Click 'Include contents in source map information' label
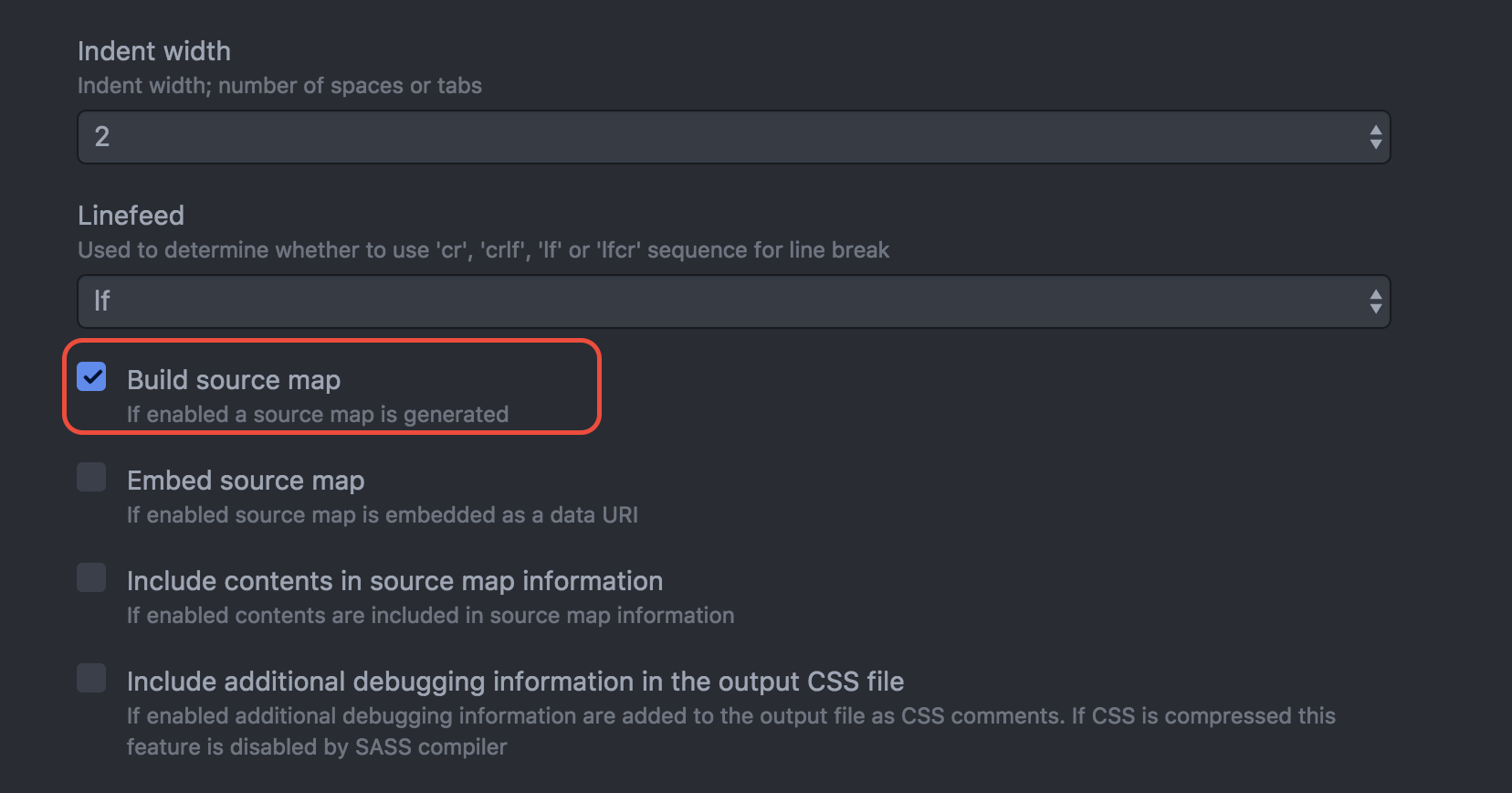This screenshot has height=793, width=1512. point(394,581)
